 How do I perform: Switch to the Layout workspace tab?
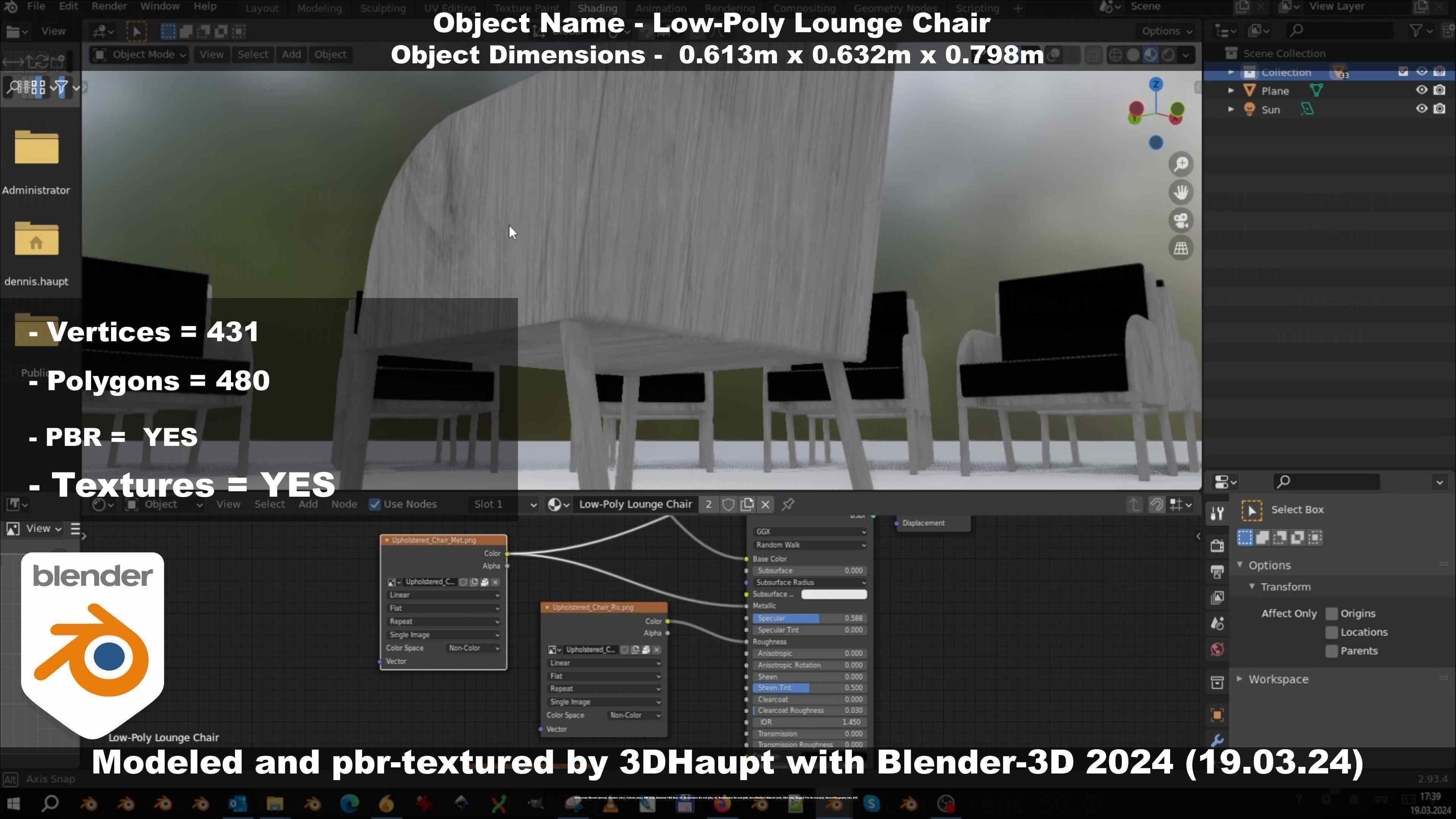coord(262,8)
